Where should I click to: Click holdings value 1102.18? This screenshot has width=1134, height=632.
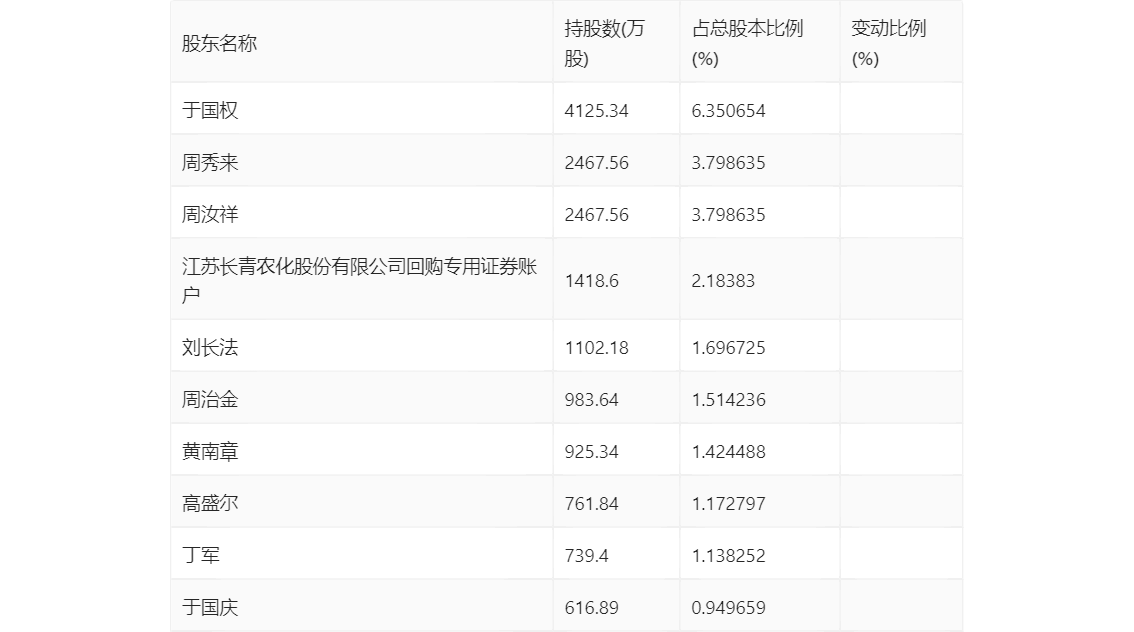pyautogui.click(x=597, y=348)
